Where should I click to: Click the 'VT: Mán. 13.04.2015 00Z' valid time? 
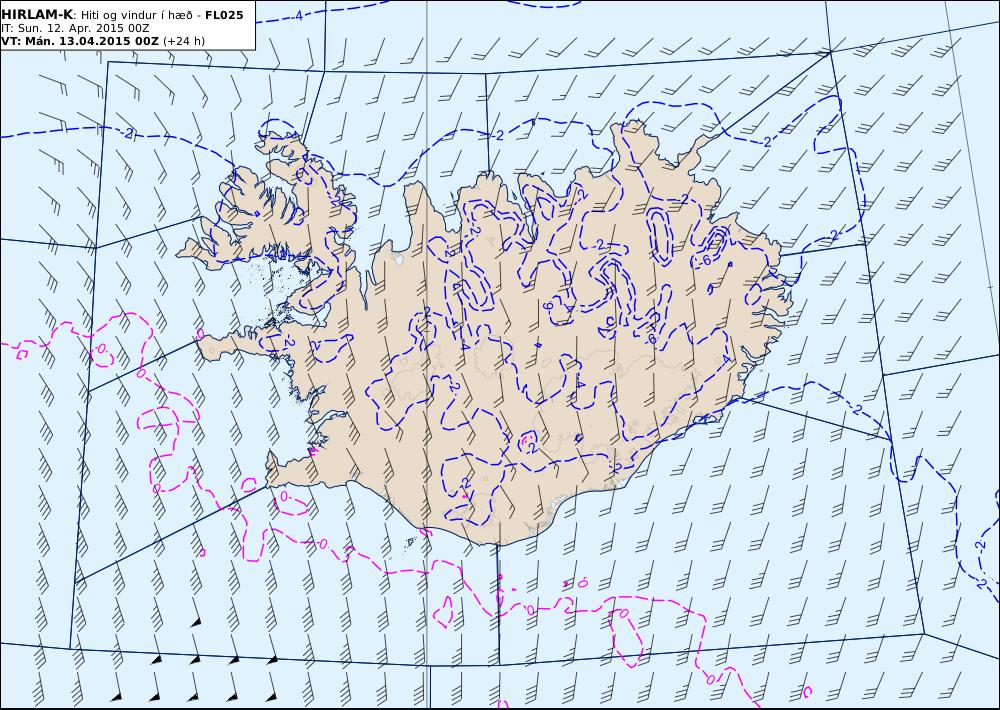tap(80, 41)
